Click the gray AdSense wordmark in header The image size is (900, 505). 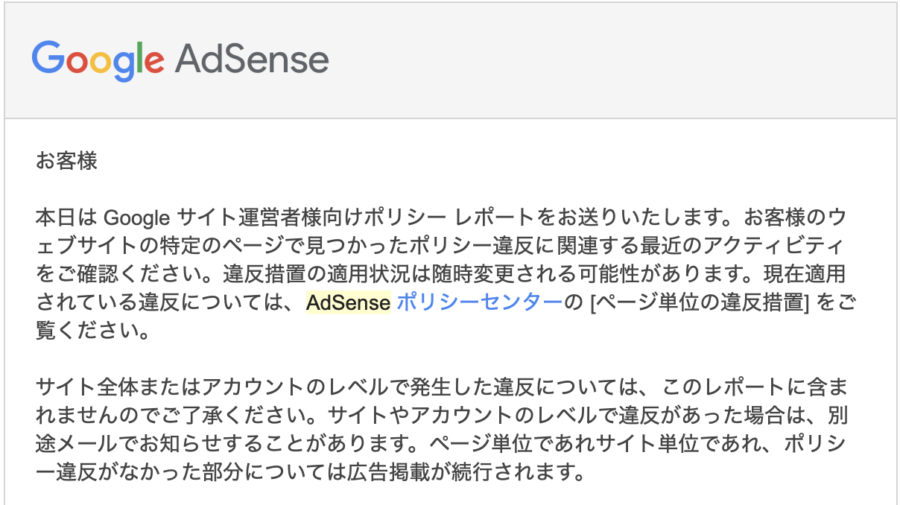(x=252, y=59)
